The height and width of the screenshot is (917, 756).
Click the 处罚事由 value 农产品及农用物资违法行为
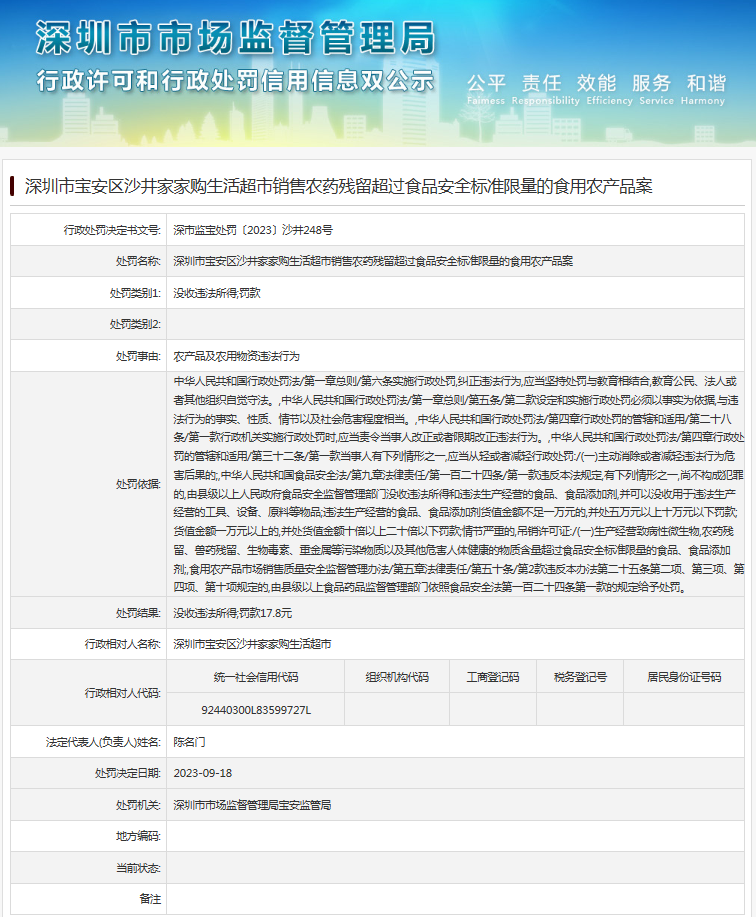[x=236, y=356]
